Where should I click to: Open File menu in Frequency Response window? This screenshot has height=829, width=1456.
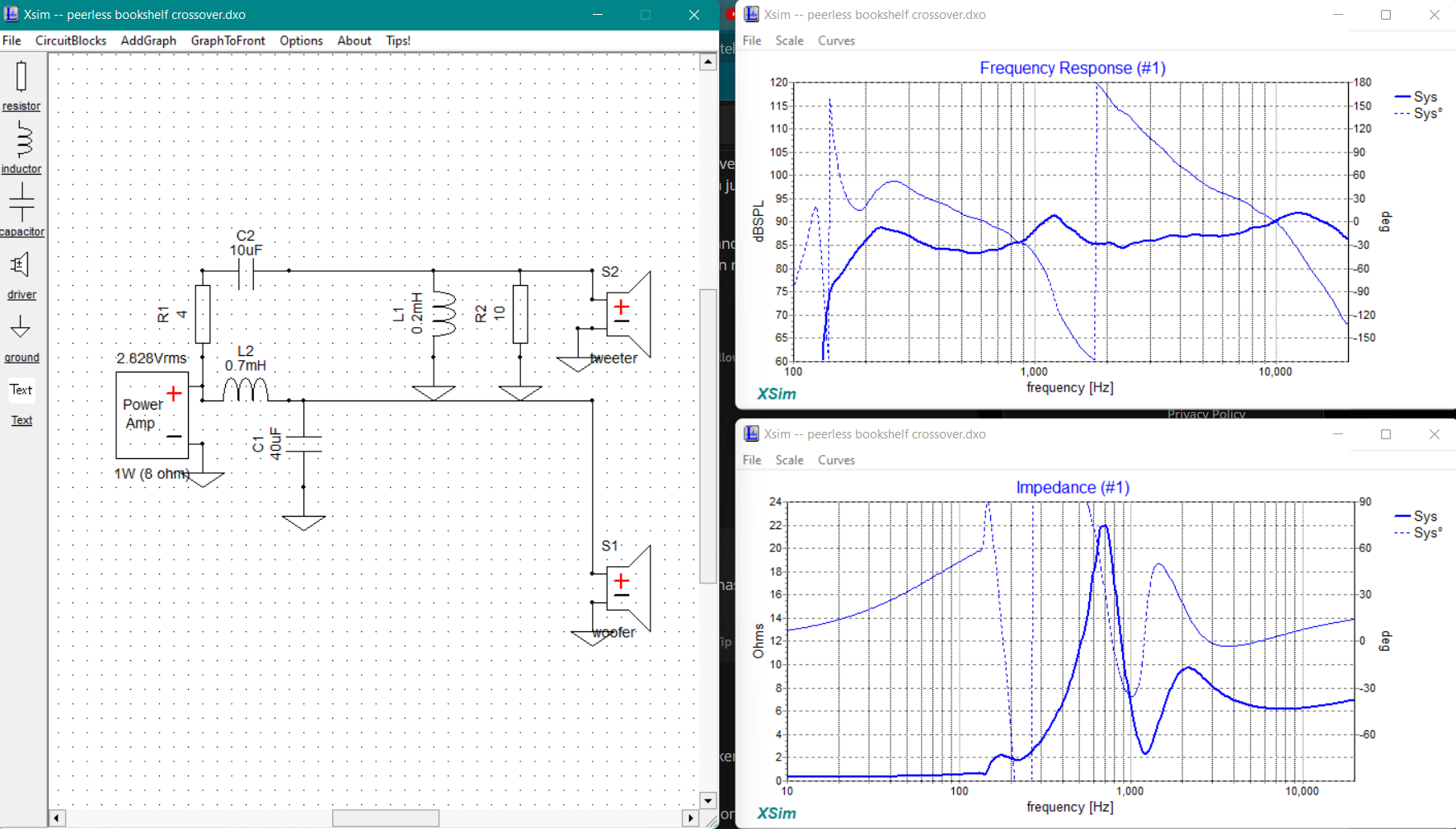click(752, 40)
